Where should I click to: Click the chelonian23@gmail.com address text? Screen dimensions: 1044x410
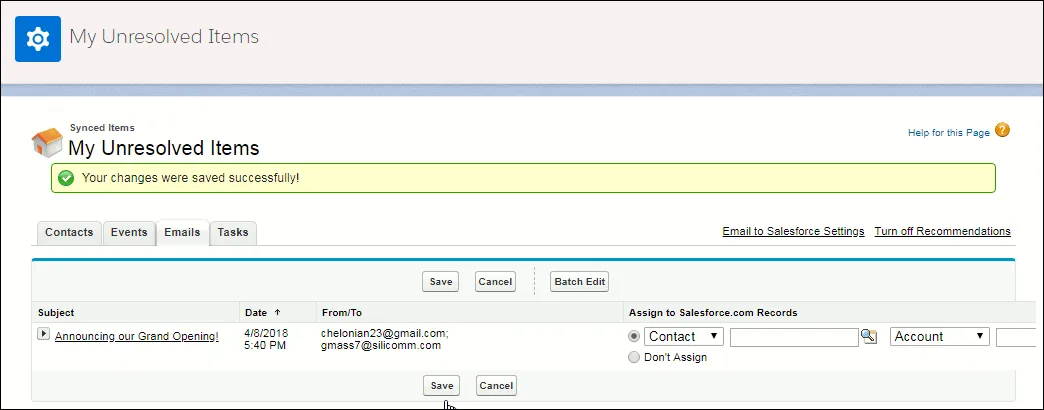tap(384, 333)
